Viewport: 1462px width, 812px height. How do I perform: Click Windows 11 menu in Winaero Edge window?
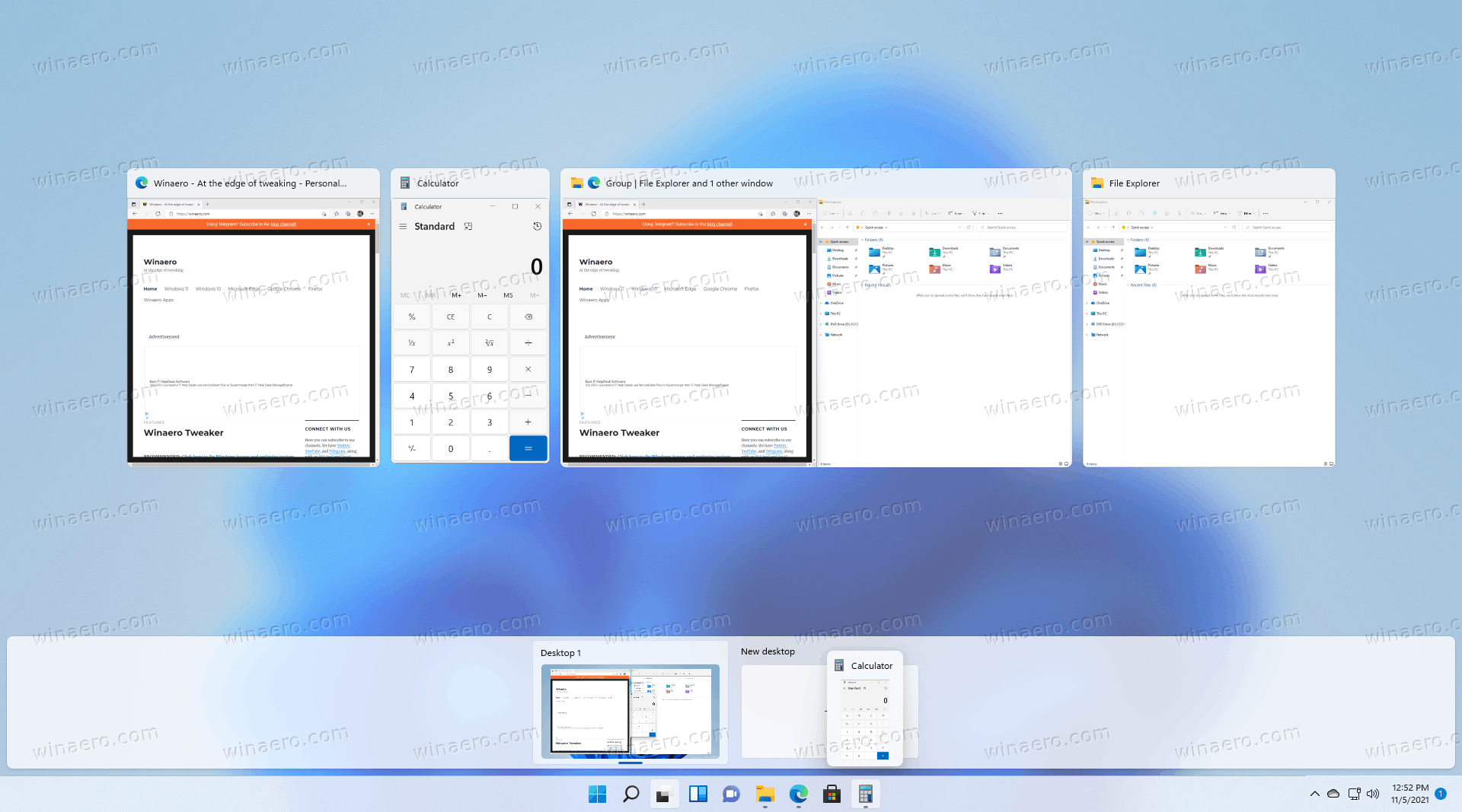(176, 289)
